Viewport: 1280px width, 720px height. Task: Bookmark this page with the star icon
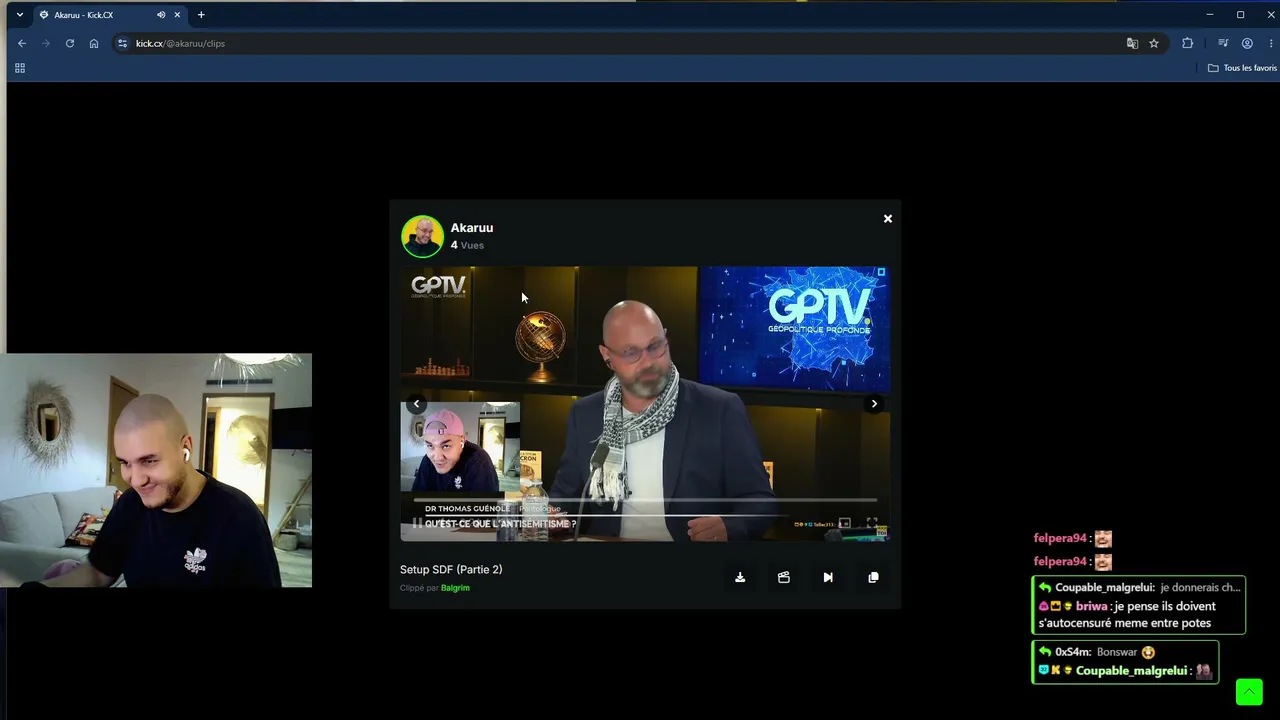coord(1154,43)
